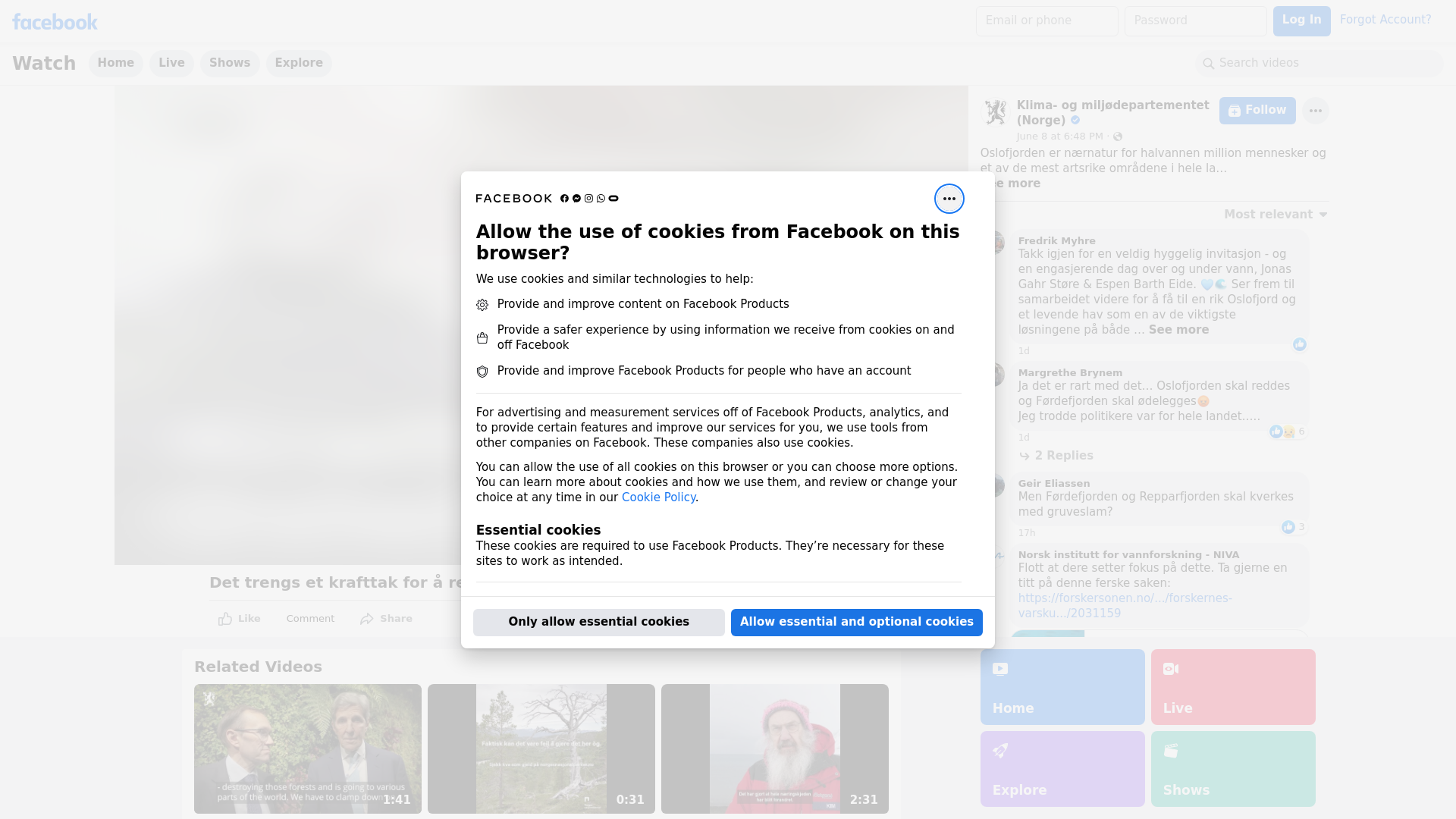This screenshot has width=1456, height=819.
Task: Click Only allow essential cookies button
Action: pos(599,623)
